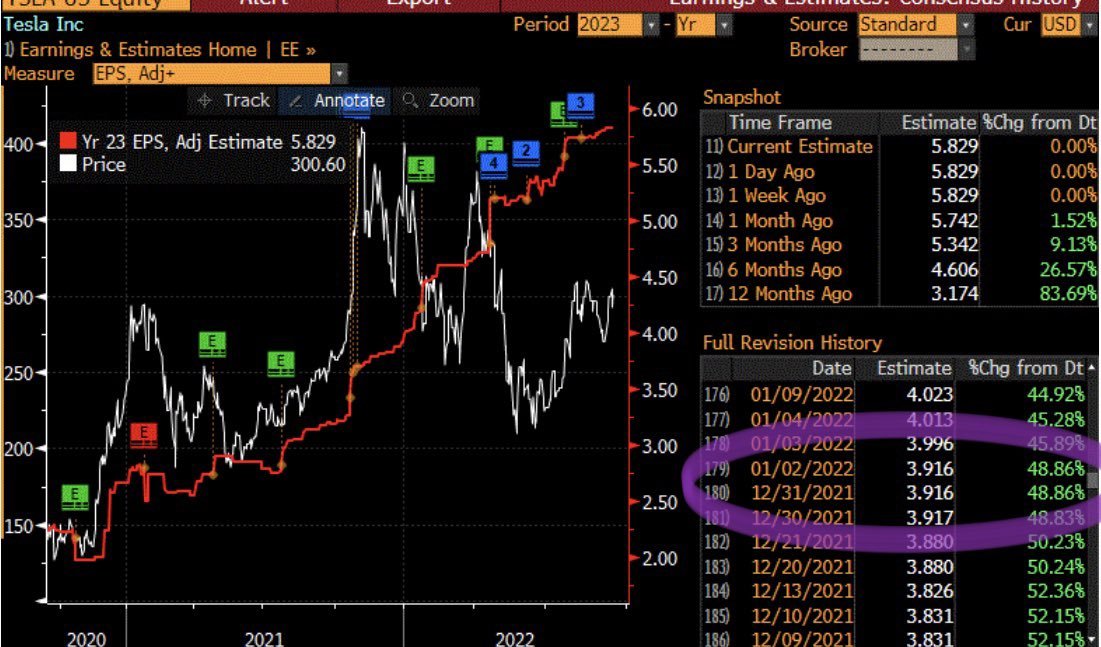1101x647 pixels.
Task: Select the 1 Day Ago snapshot row
Action: point(900,171)
